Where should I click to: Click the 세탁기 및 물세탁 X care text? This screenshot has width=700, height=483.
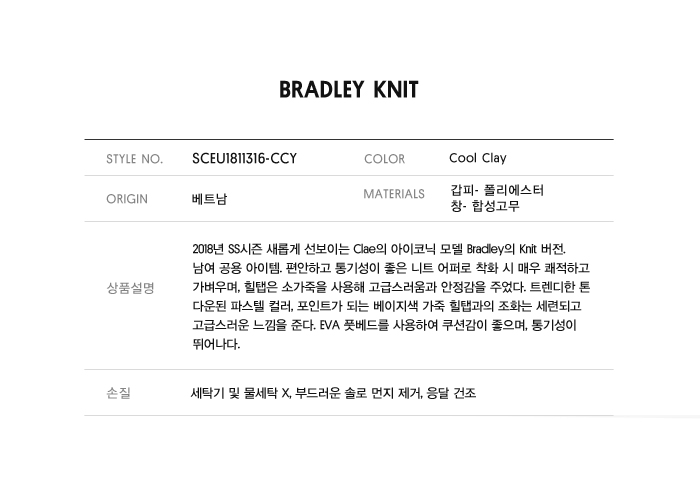tap(239, 393)
